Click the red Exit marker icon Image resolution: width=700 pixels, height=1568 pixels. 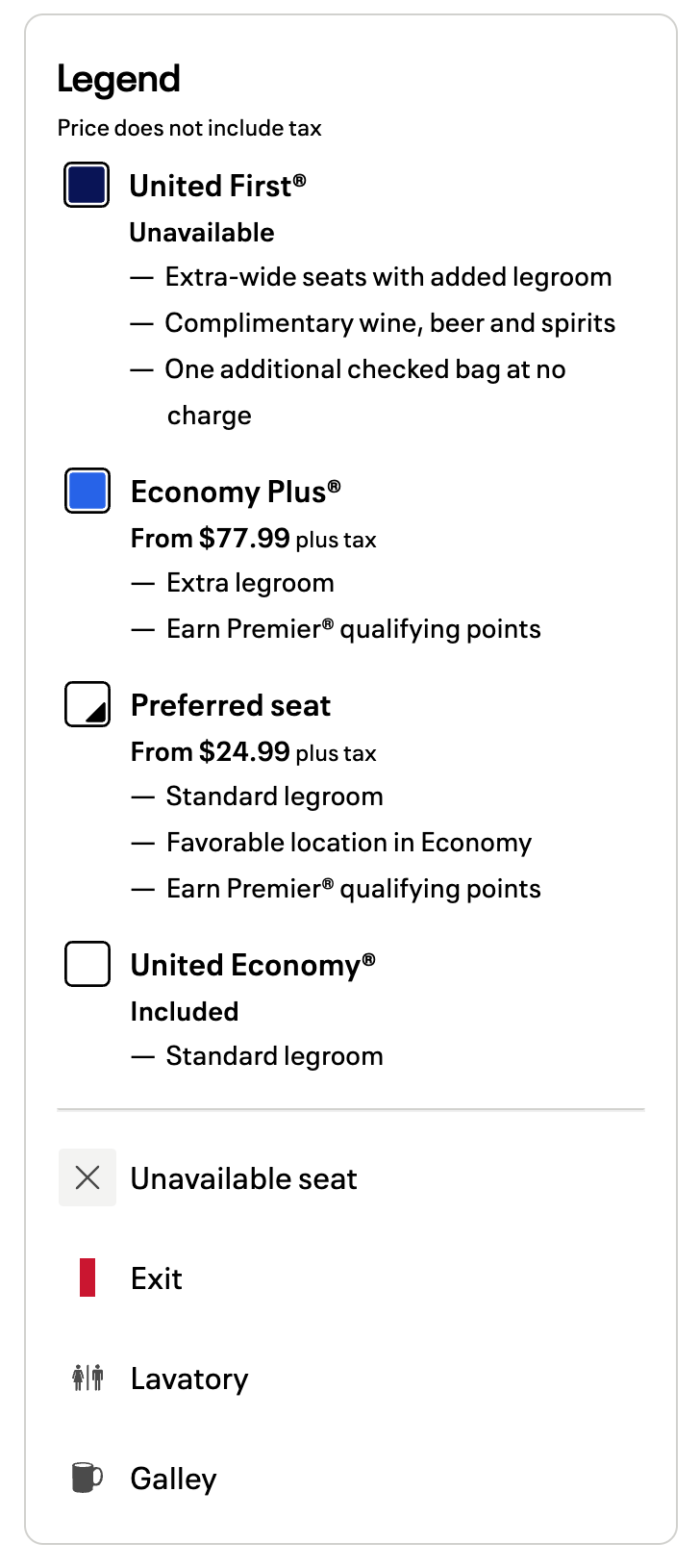(x=87, y=1277)
